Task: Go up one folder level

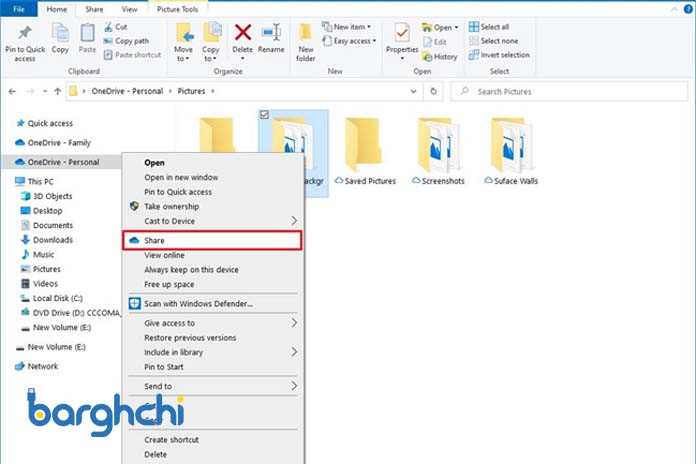Action: click(58, 91)
